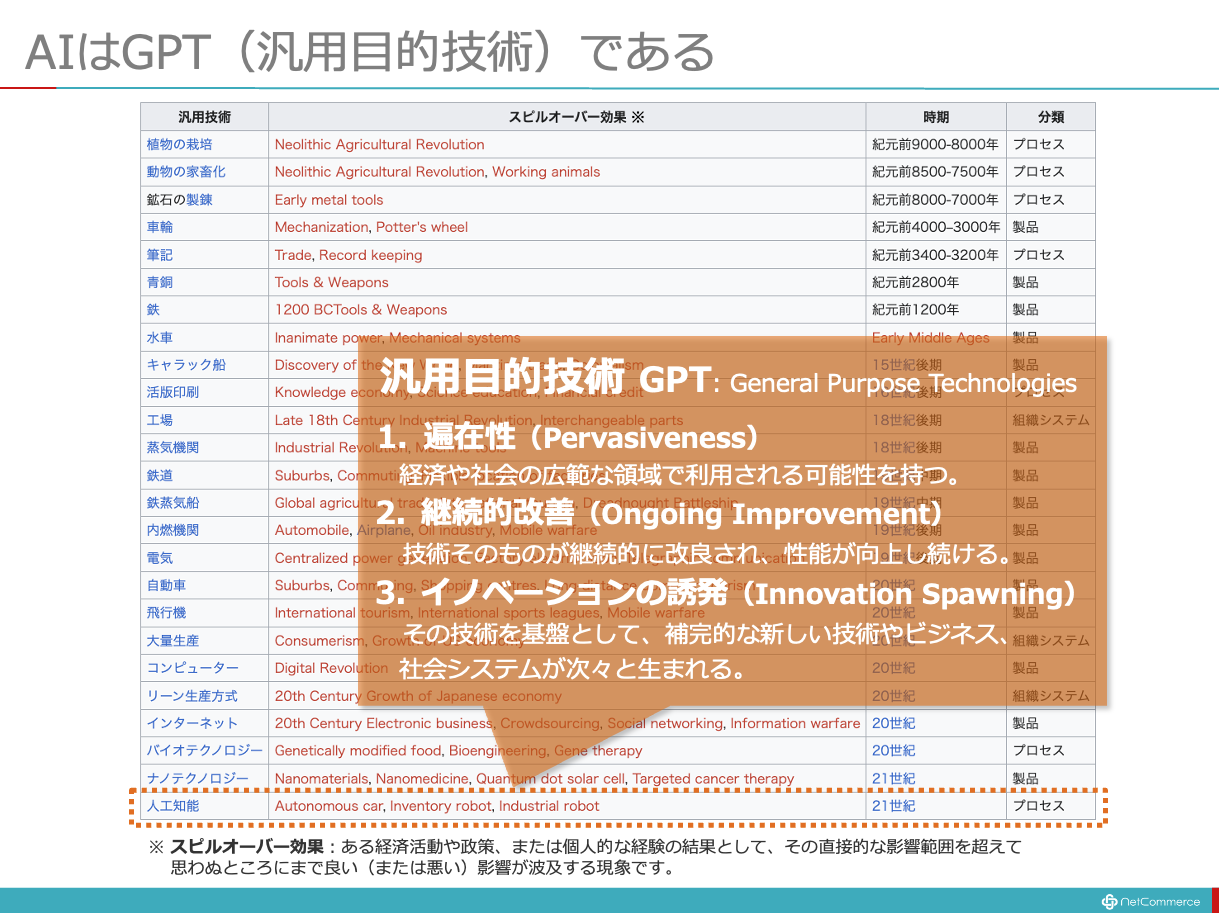Open the Information warfare link

(795, 723)
